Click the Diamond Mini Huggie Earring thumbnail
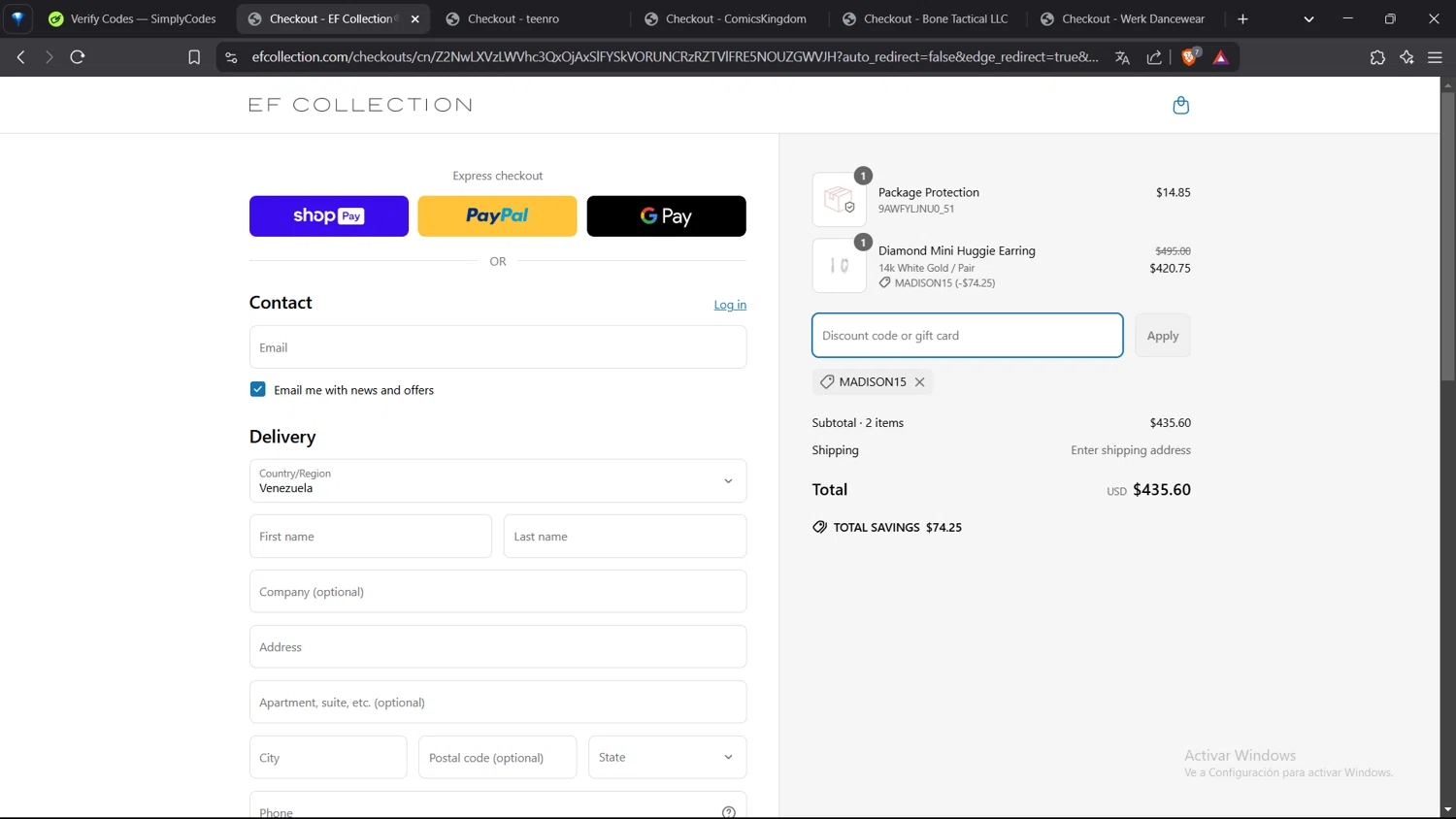This screenshot has width=1456, height=819. 839,265
